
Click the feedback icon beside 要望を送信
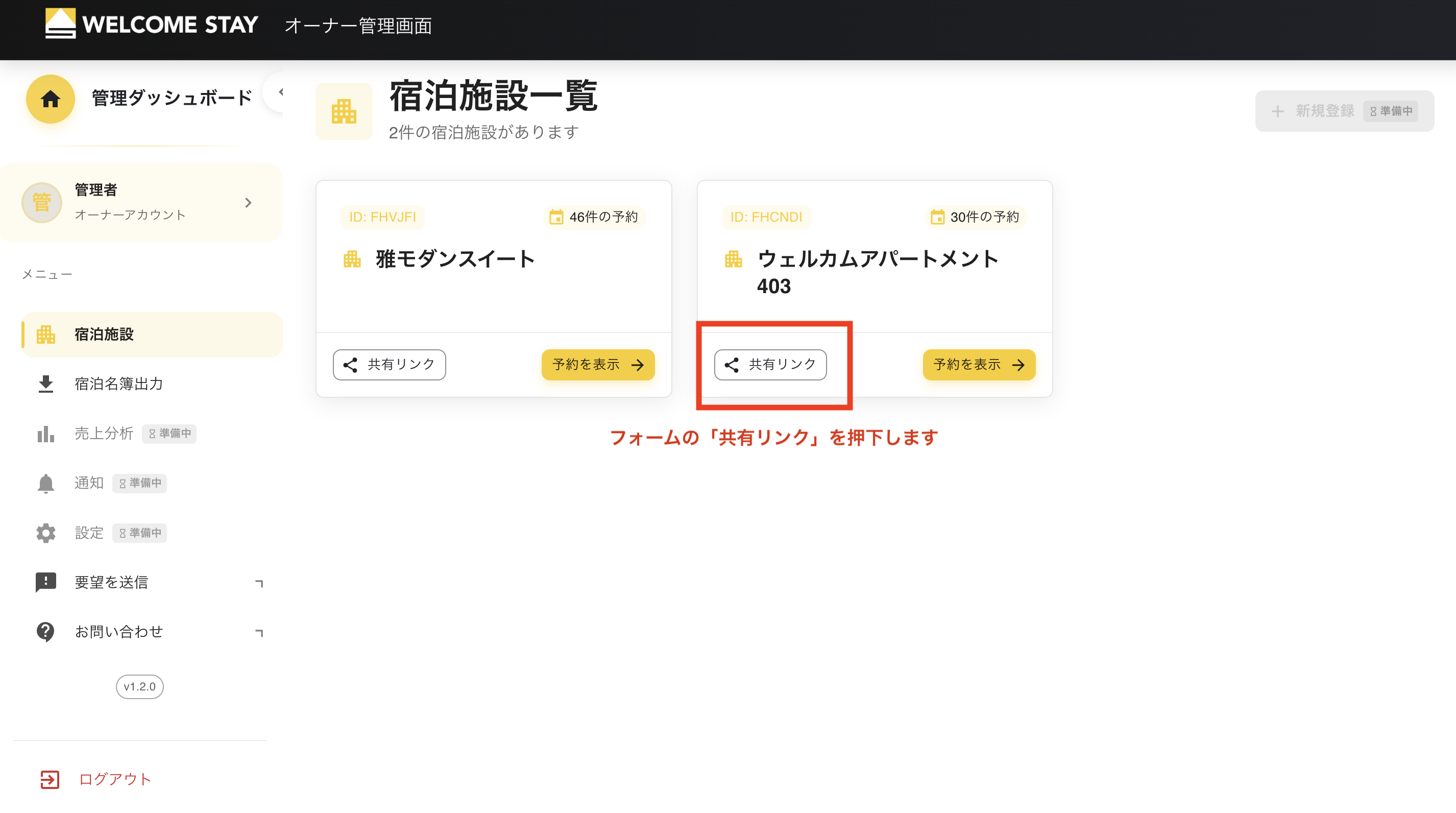pyautogui.click(x=46, y=582)
